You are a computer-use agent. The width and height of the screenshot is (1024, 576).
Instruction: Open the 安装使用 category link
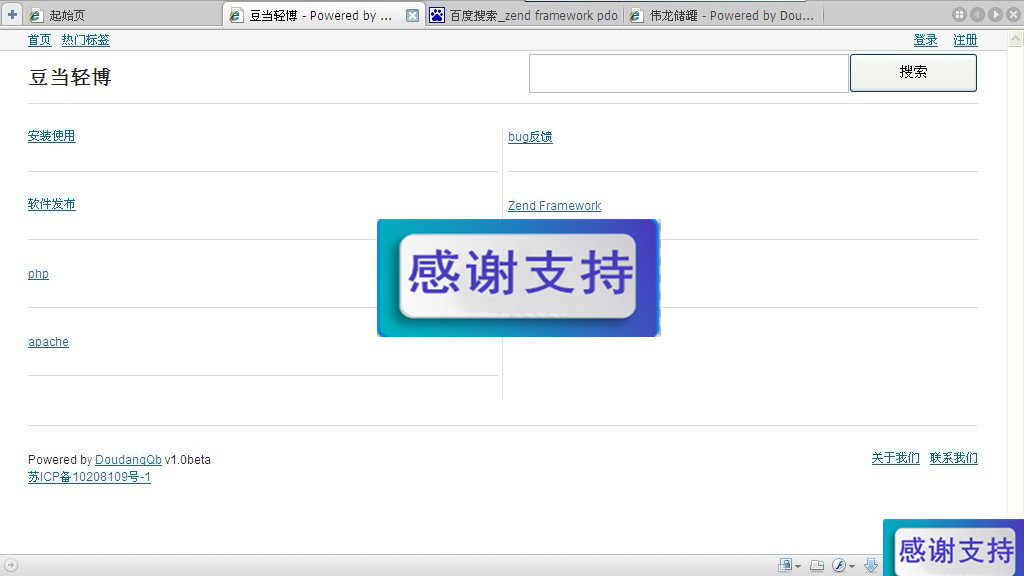52,136
